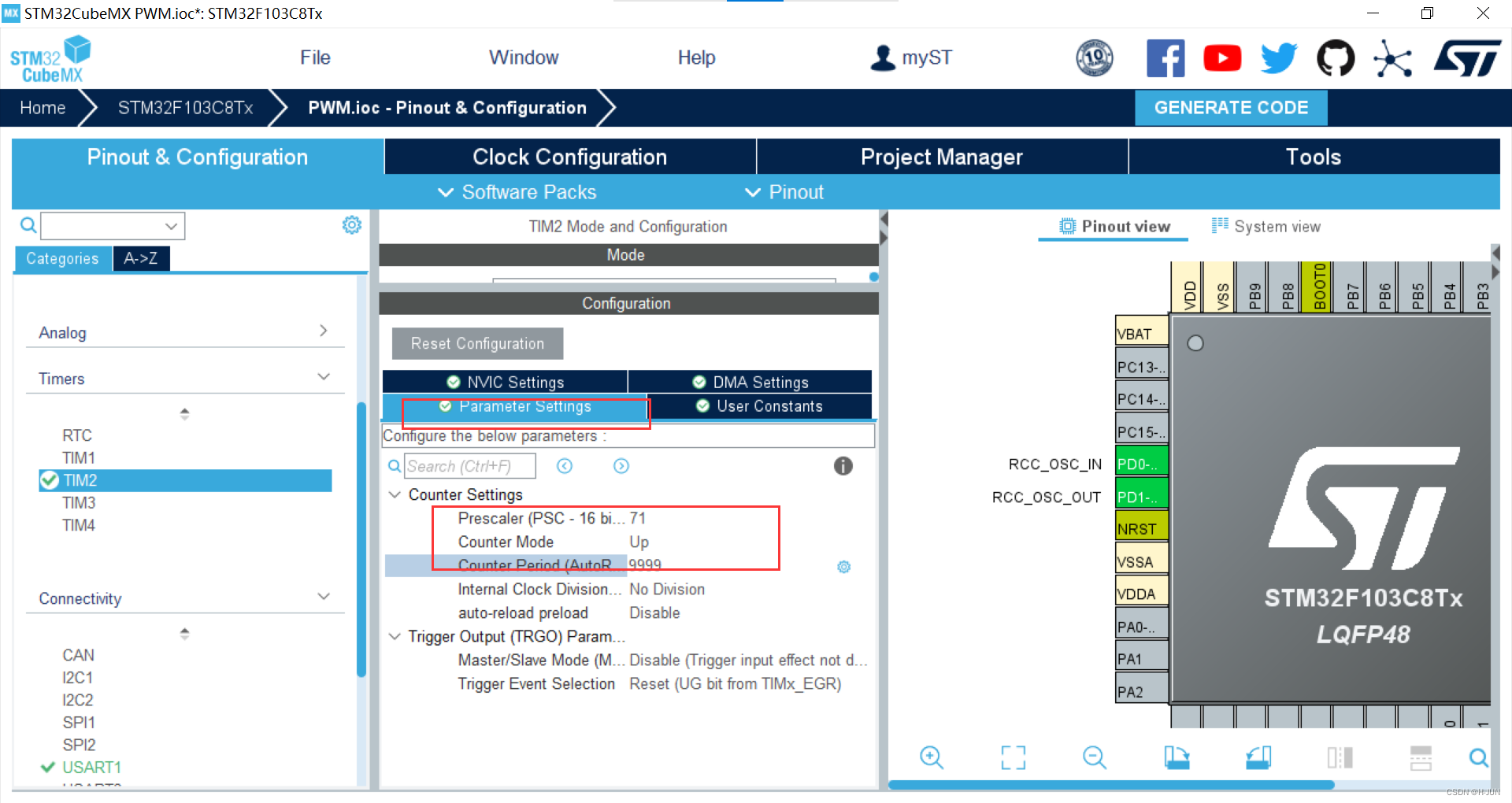
Task: Fit the chip to the view
Action: point(1014,757)
